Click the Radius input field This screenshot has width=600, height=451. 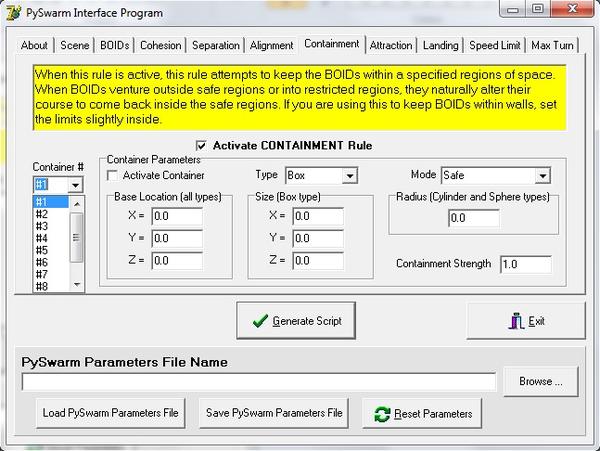coord(474,218)
